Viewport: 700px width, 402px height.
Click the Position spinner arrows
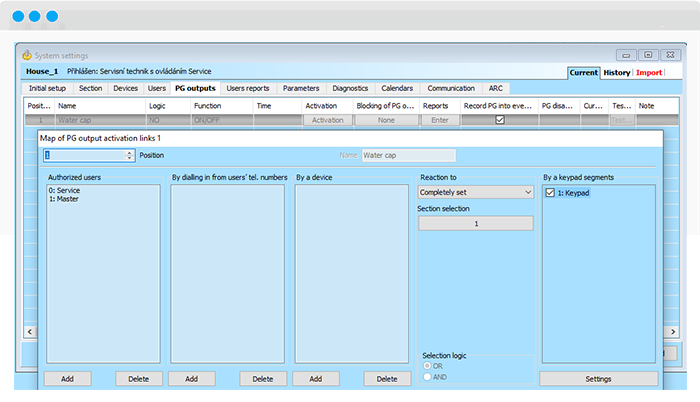pos(130,155)
